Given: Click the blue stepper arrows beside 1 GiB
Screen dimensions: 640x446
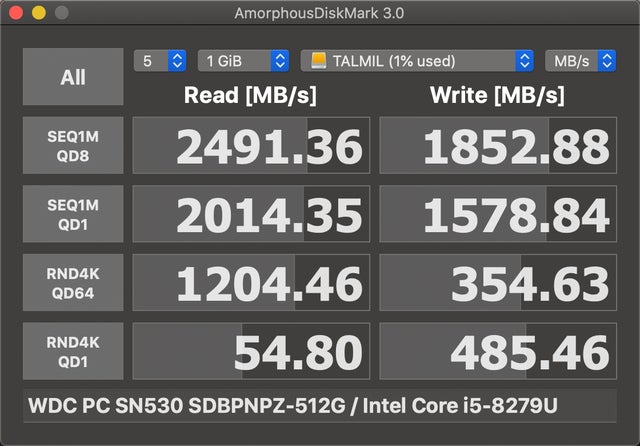Looking at the screenshot, I should point(280,61).
